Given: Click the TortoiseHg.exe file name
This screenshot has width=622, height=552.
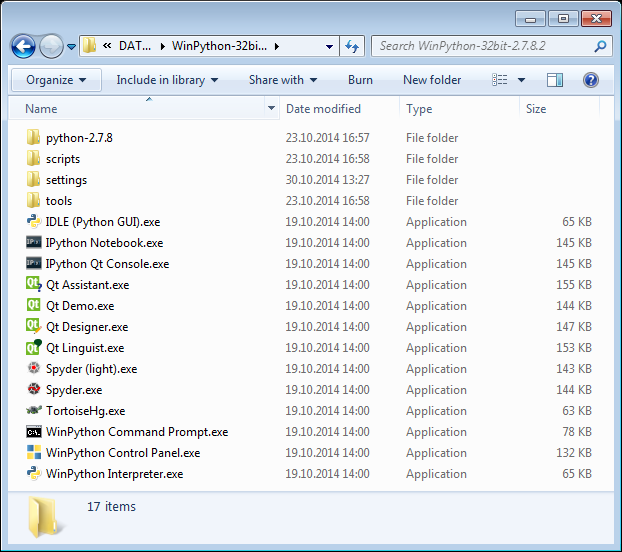Looking at the screenshot, I should click(86, 411).
